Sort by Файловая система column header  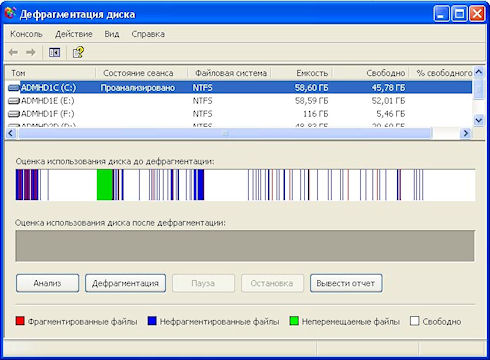pos(229,73)
